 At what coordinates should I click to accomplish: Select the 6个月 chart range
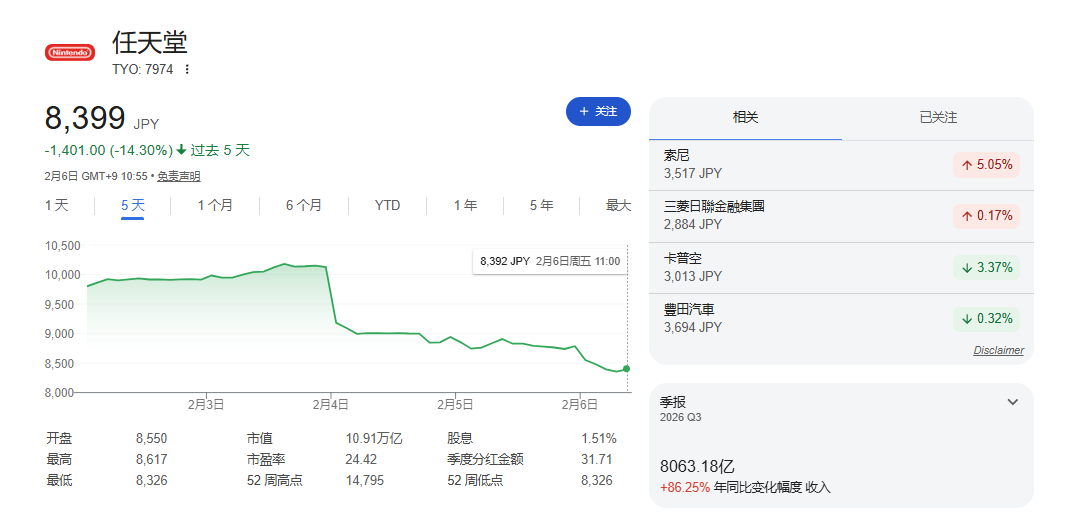[304, 205]
